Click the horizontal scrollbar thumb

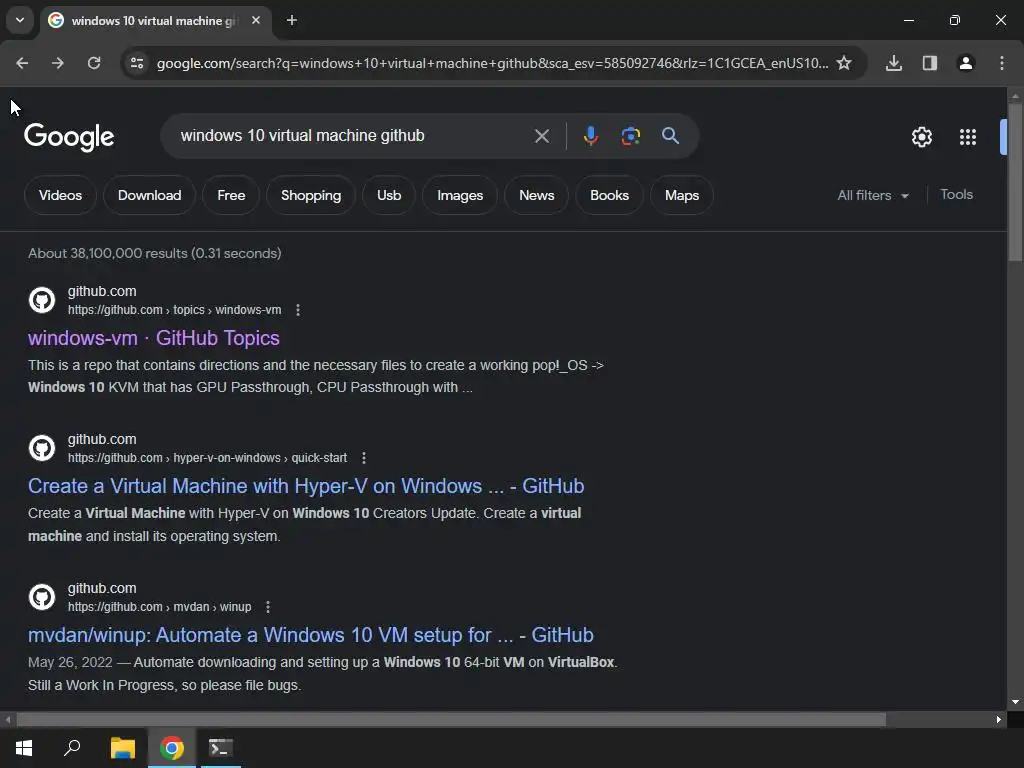(451, 720)
